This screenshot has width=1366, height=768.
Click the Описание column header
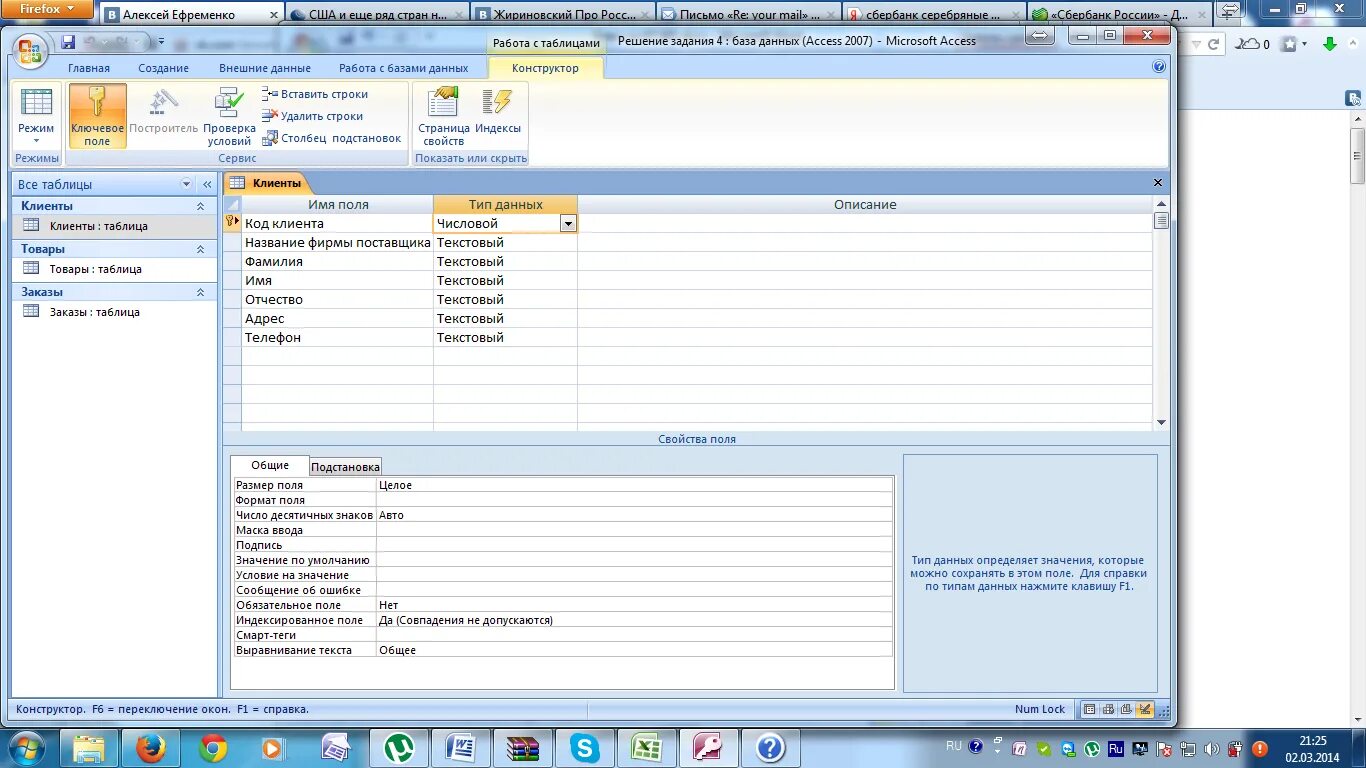[865, 204]
